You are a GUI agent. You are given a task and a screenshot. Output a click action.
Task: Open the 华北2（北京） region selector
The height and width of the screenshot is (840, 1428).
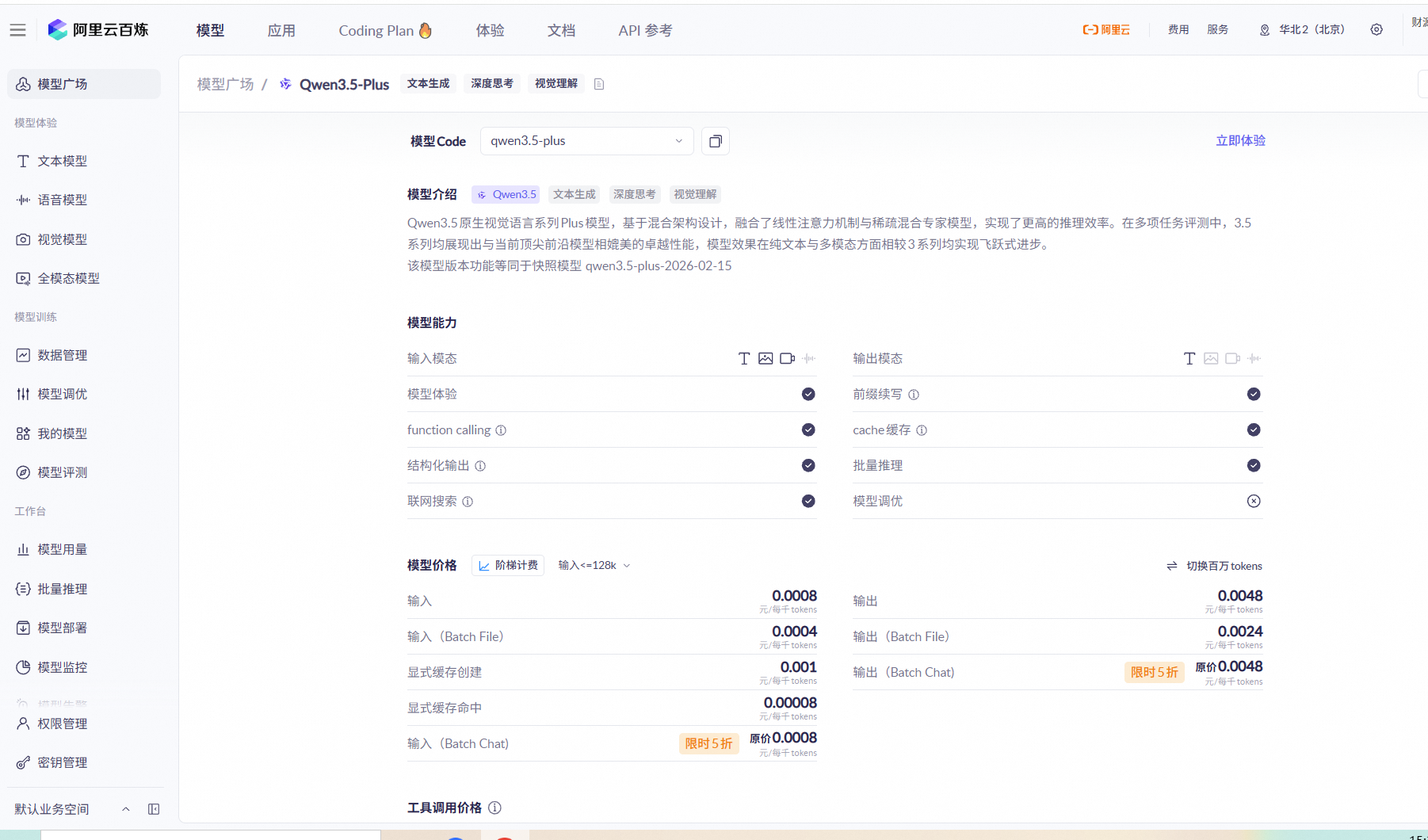coord(1302,30)
